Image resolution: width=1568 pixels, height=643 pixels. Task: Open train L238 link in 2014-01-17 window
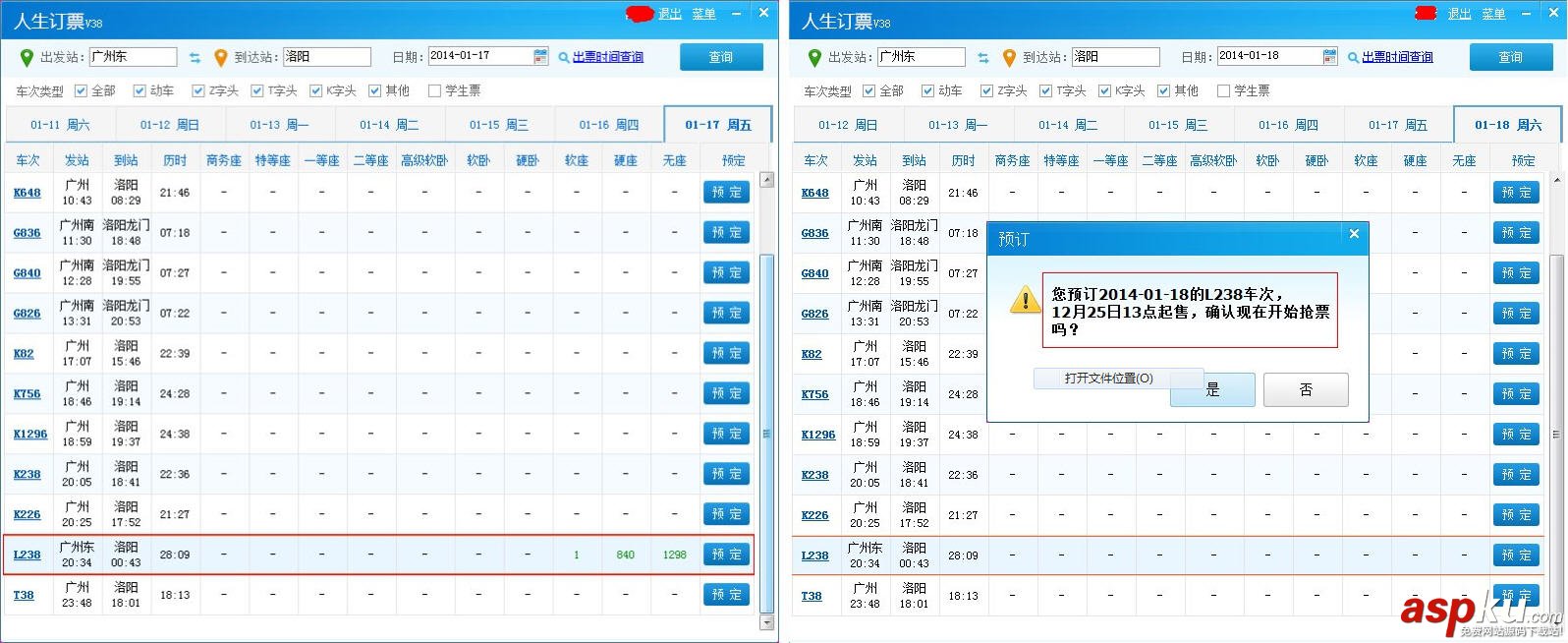tap(28, 555)
